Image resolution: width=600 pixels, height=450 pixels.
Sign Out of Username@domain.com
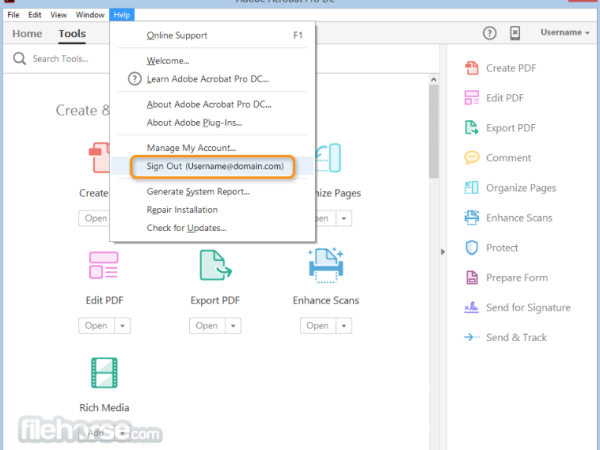(x=212, y=166)
